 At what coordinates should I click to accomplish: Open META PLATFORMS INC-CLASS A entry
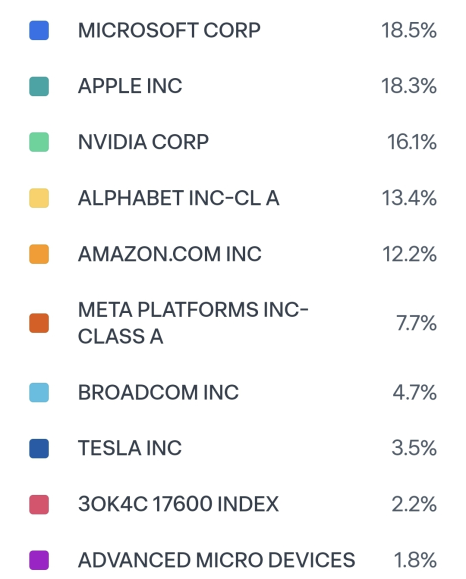[193, 323]
